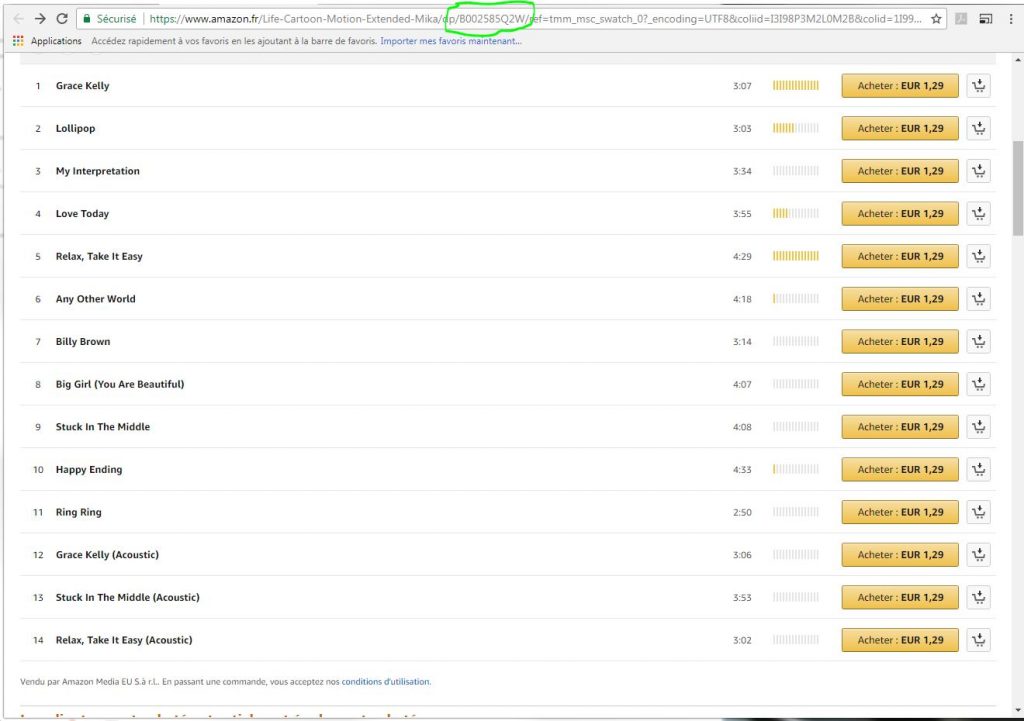Bookmark this page with the star icon
1024x721 pixels.
pyautogui.click(x=936, y=19)
